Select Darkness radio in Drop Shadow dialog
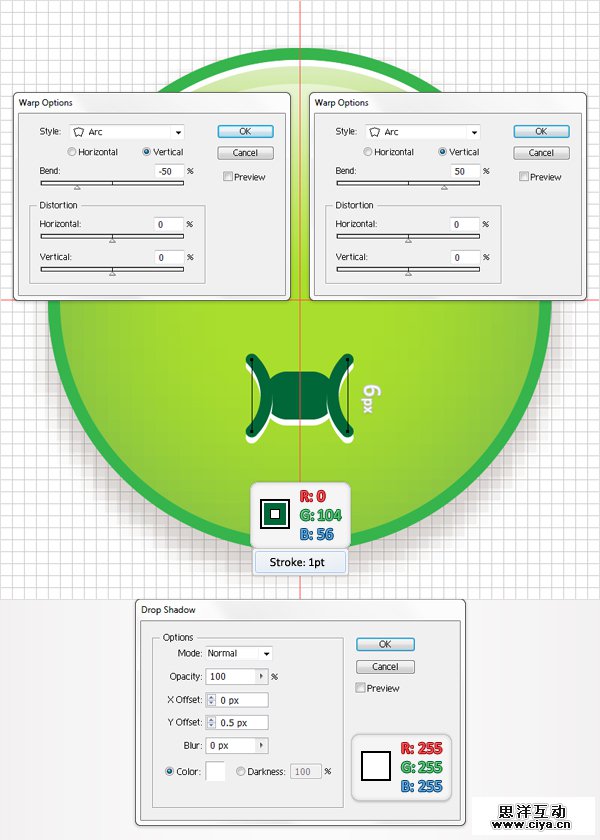Screen dimensions: 600x840 [241, 771]
